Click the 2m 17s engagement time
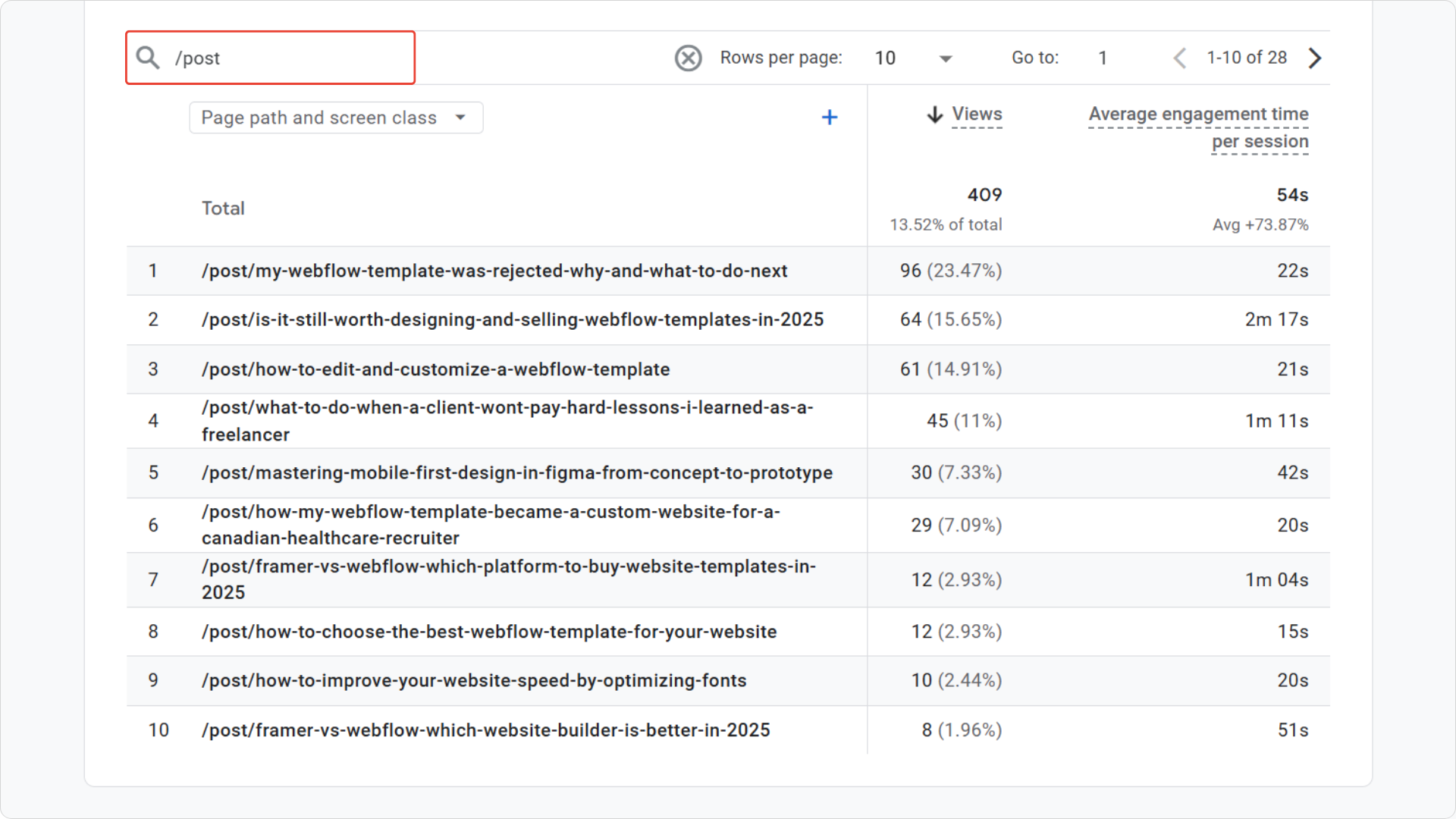 coord(1277,319)
